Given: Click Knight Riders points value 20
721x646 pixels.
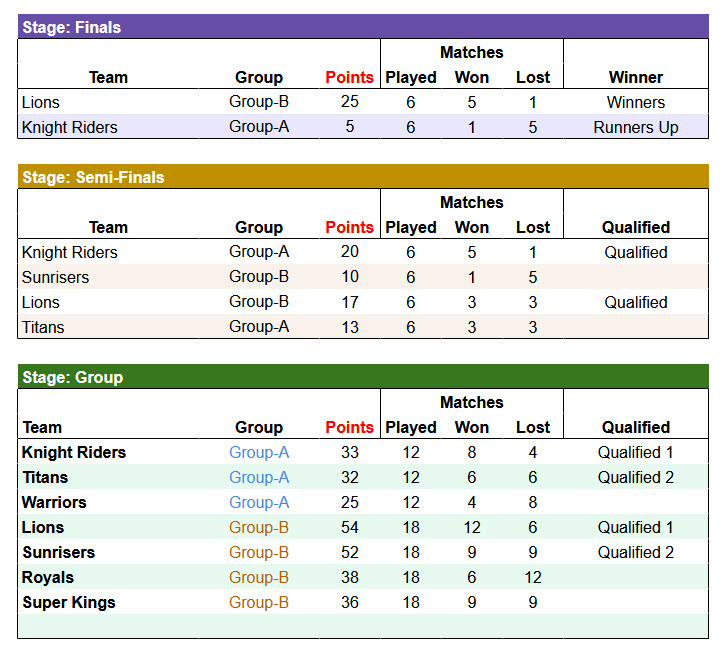Looking at the screenshot, I should pyautogui.click(x=349, y=252).
